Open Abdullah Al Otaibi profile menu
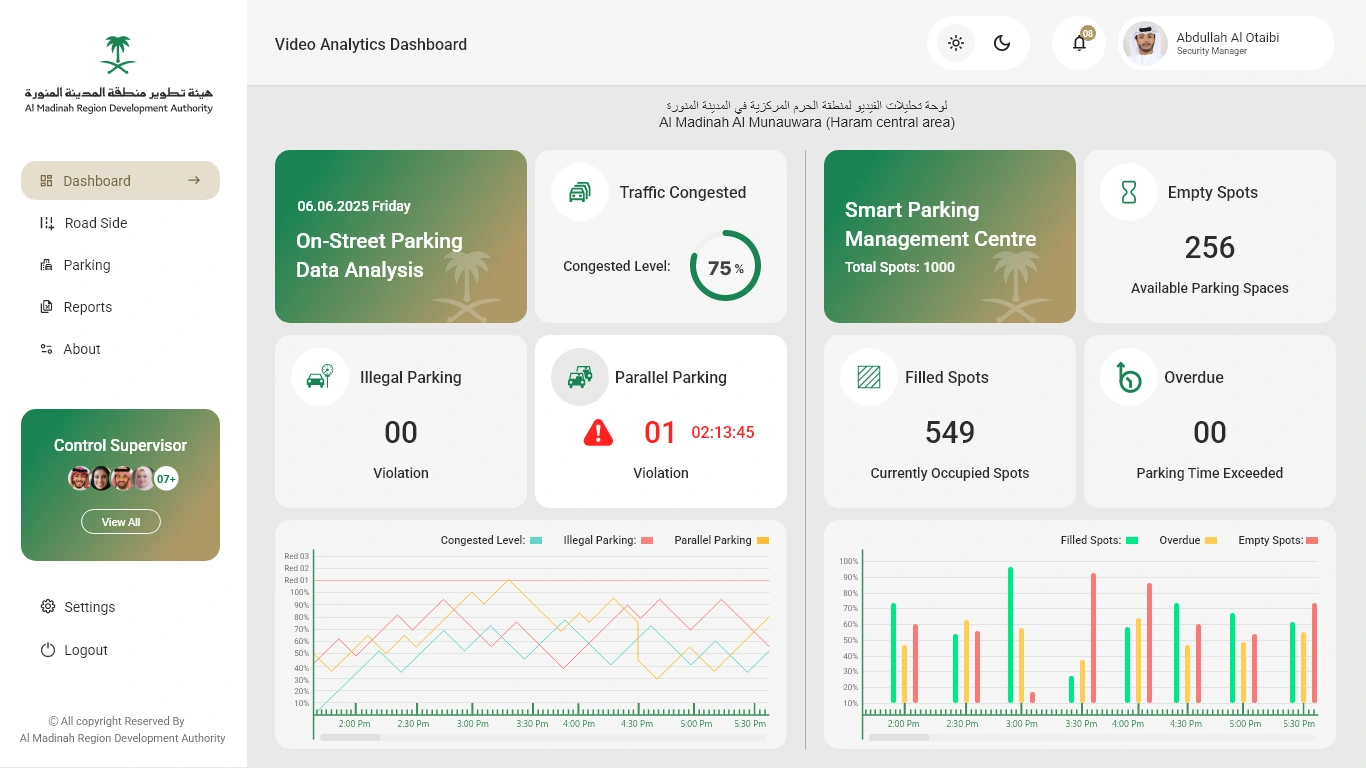The width and height of the screenshot is (1366, 768). pos(1227,43)
